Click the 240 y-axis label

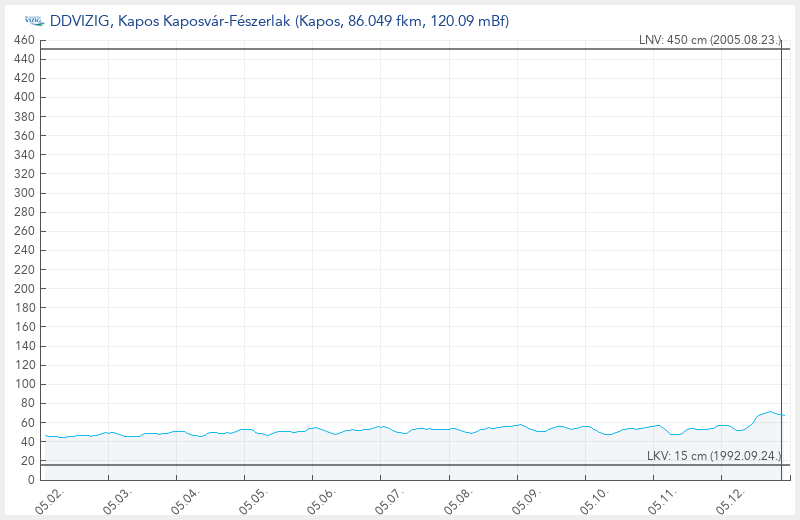click(x=25, y=250)
